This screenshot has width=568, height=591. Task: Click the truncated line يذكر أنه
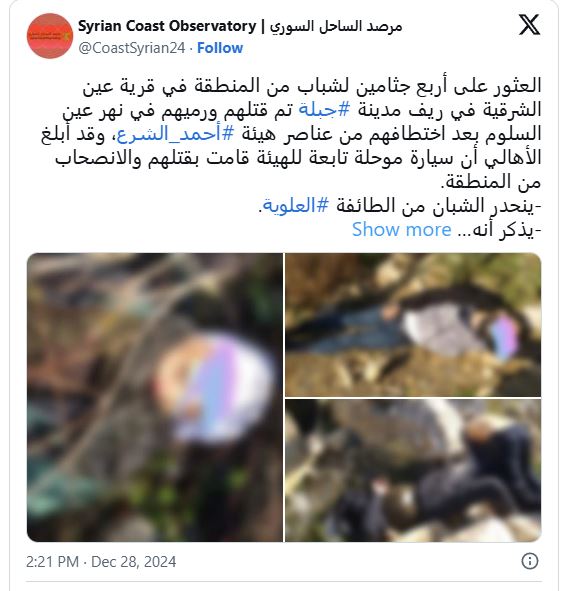[x=499, y=230]
